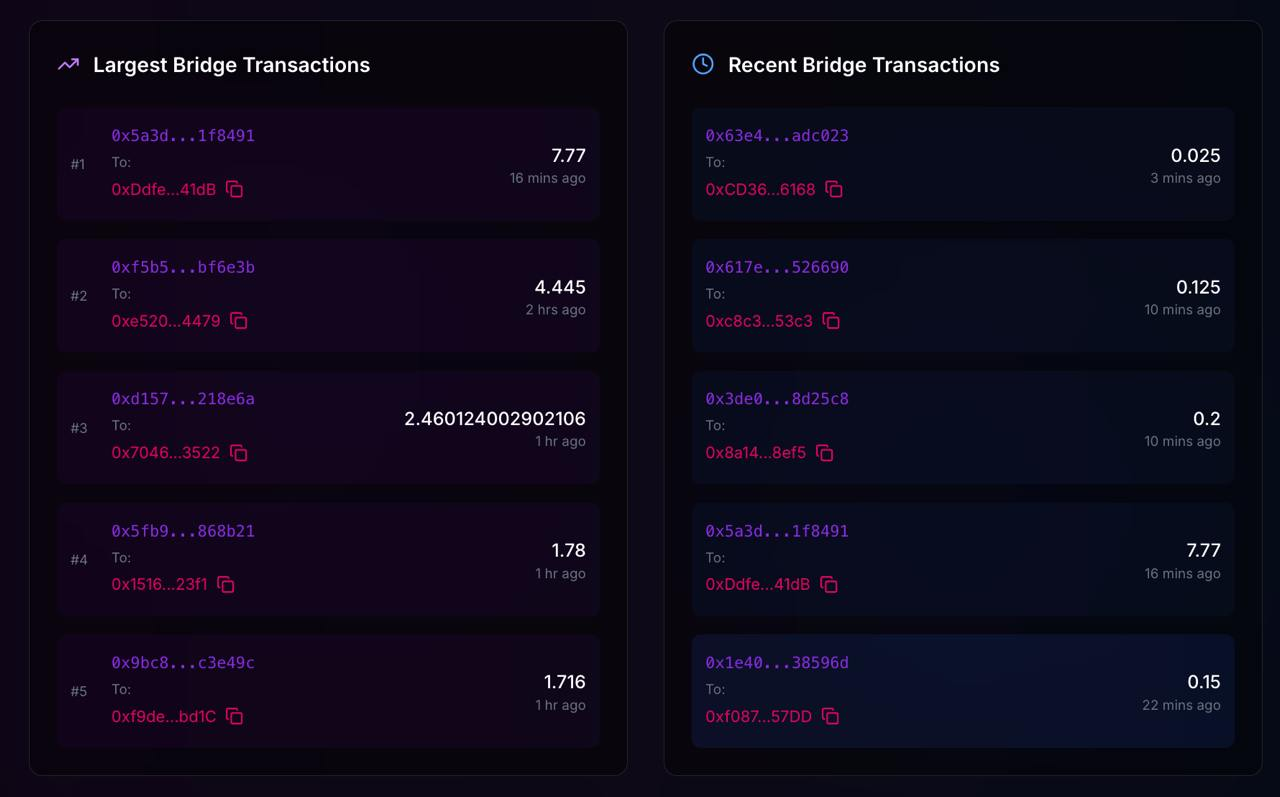Viewport: 1280px width, 797px height.
Task: Copy recipient address 0xCD36...6168
Action: click(834, 189)
